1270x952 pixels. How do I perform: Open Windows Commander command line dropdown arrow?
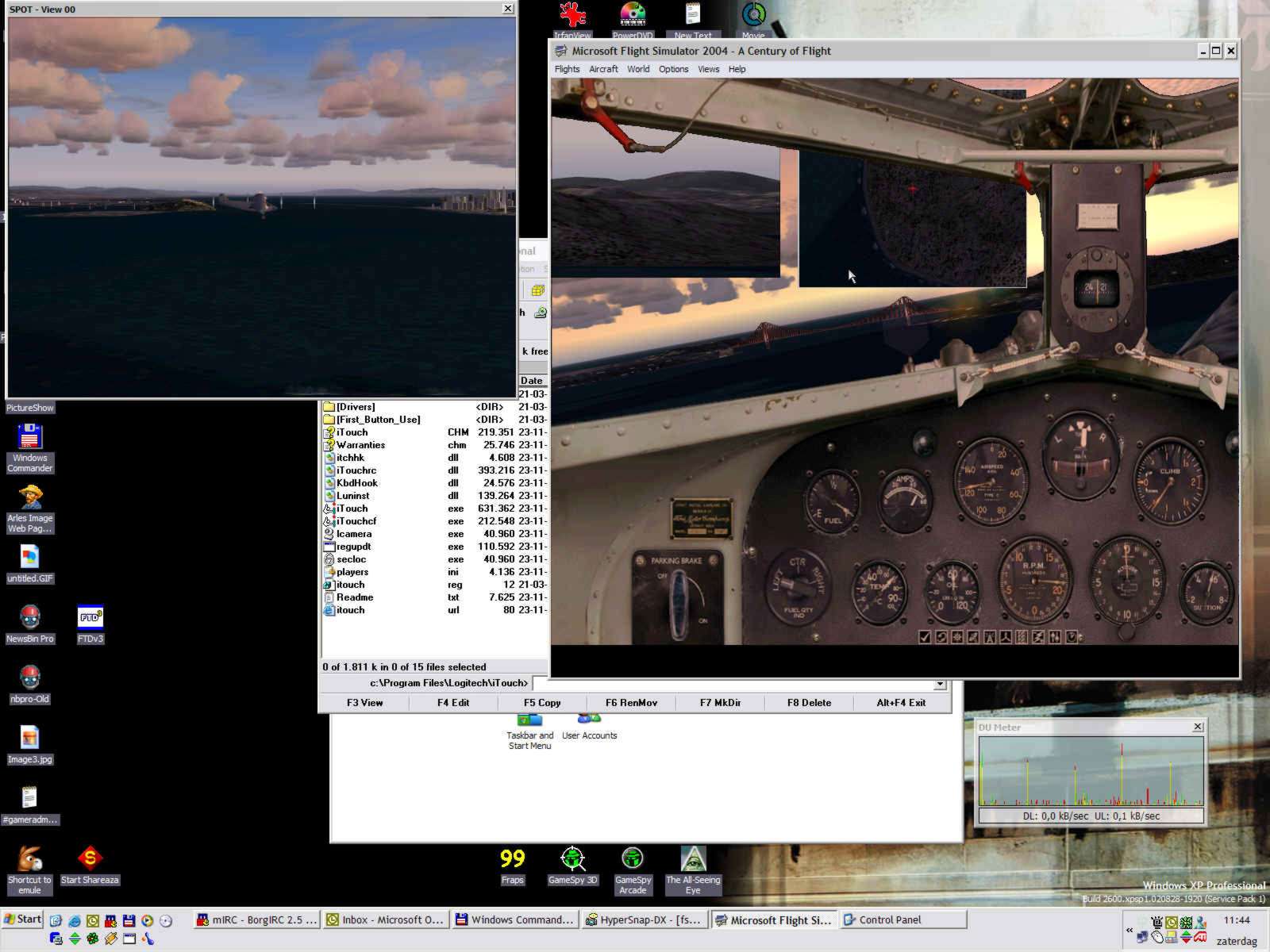940,684
